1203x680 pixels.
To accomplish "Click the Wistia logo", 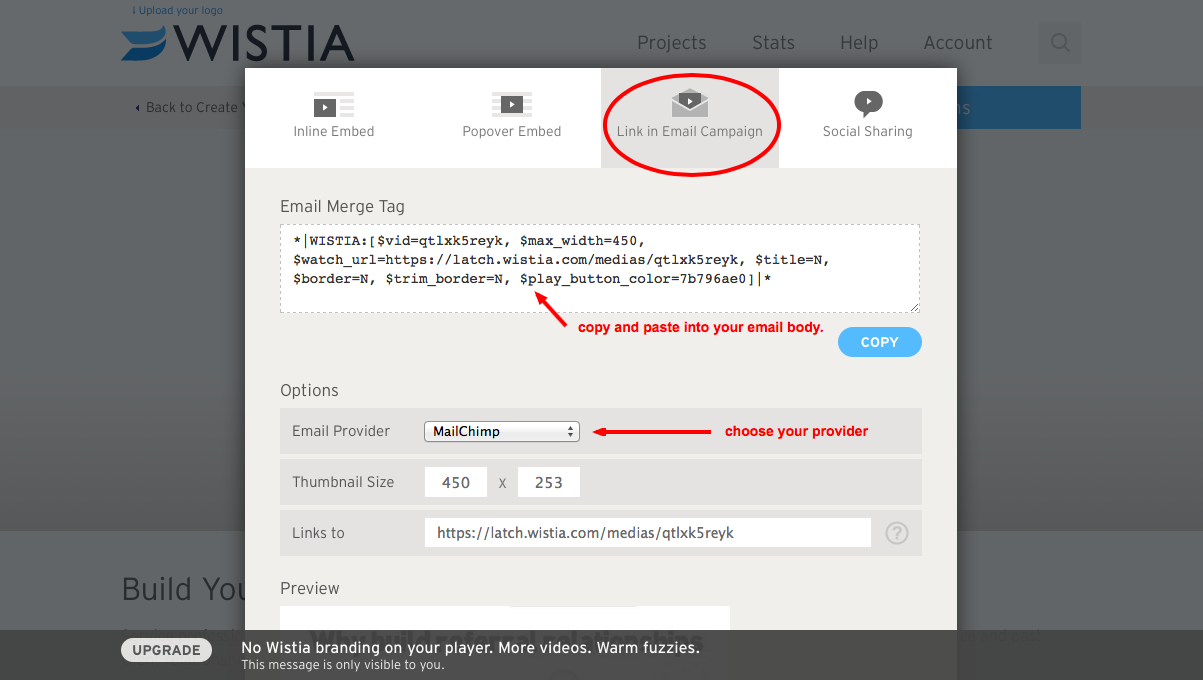I will coord(238,43).
